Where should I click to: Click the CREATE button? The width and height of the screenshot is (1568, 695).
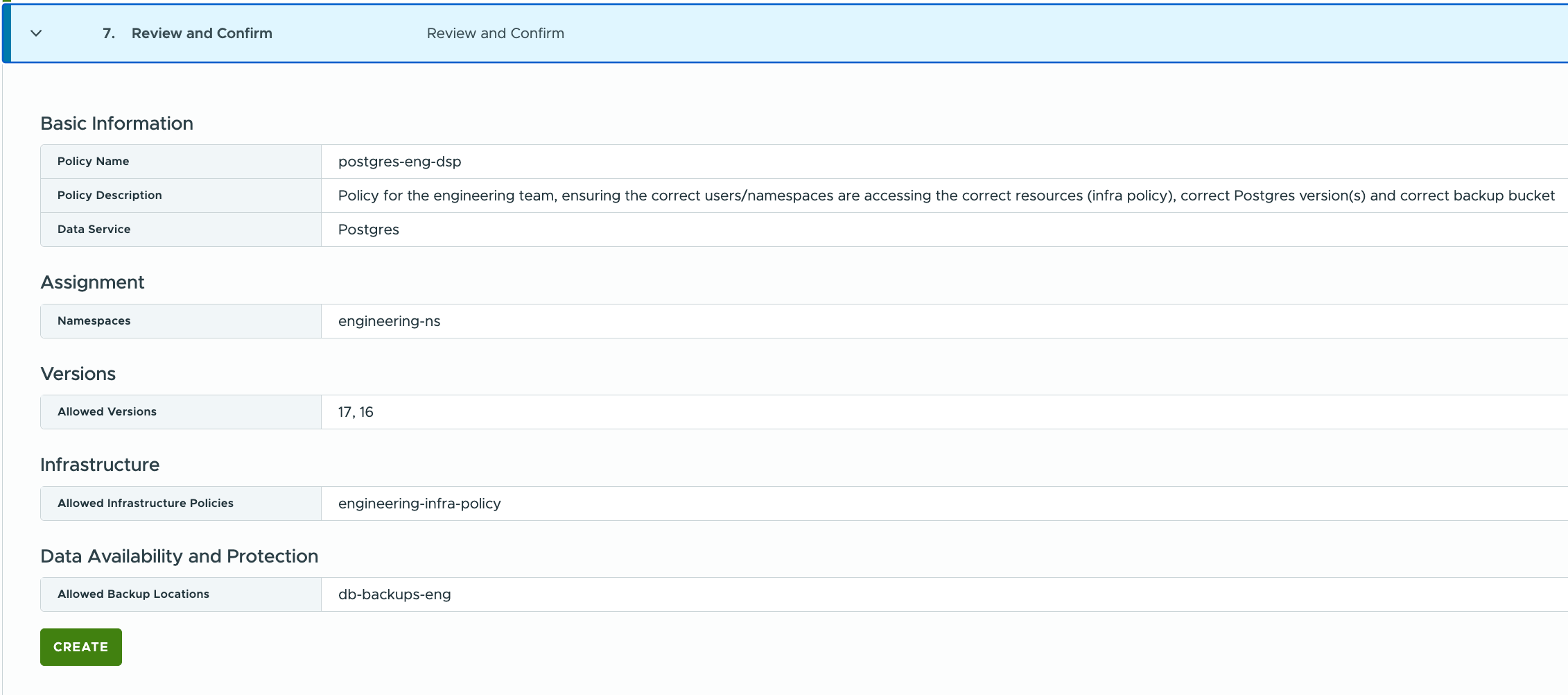pyautogui.click(x=81, y=647)
